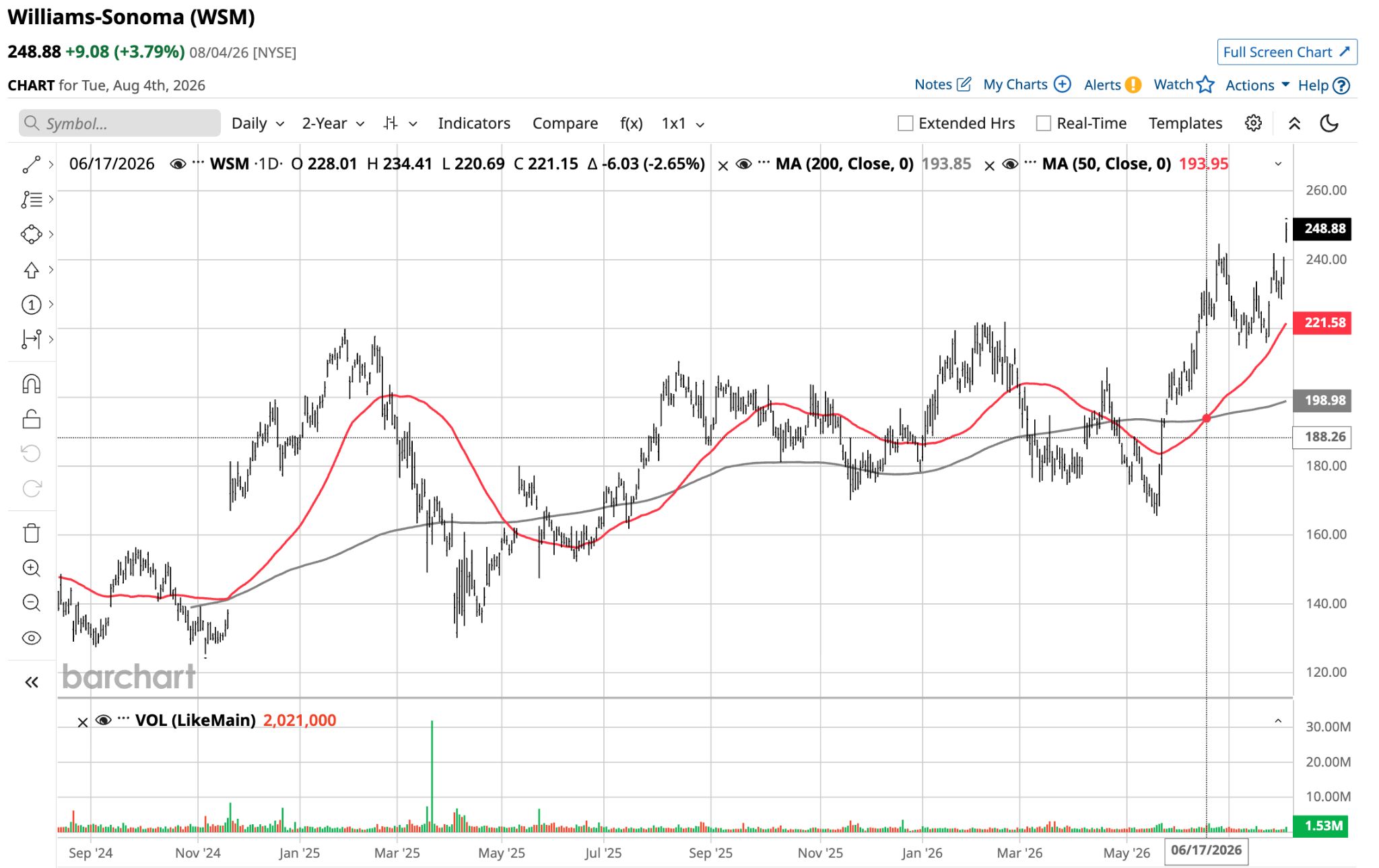
Task: Open the bar type selector
Action: [400, 123]
